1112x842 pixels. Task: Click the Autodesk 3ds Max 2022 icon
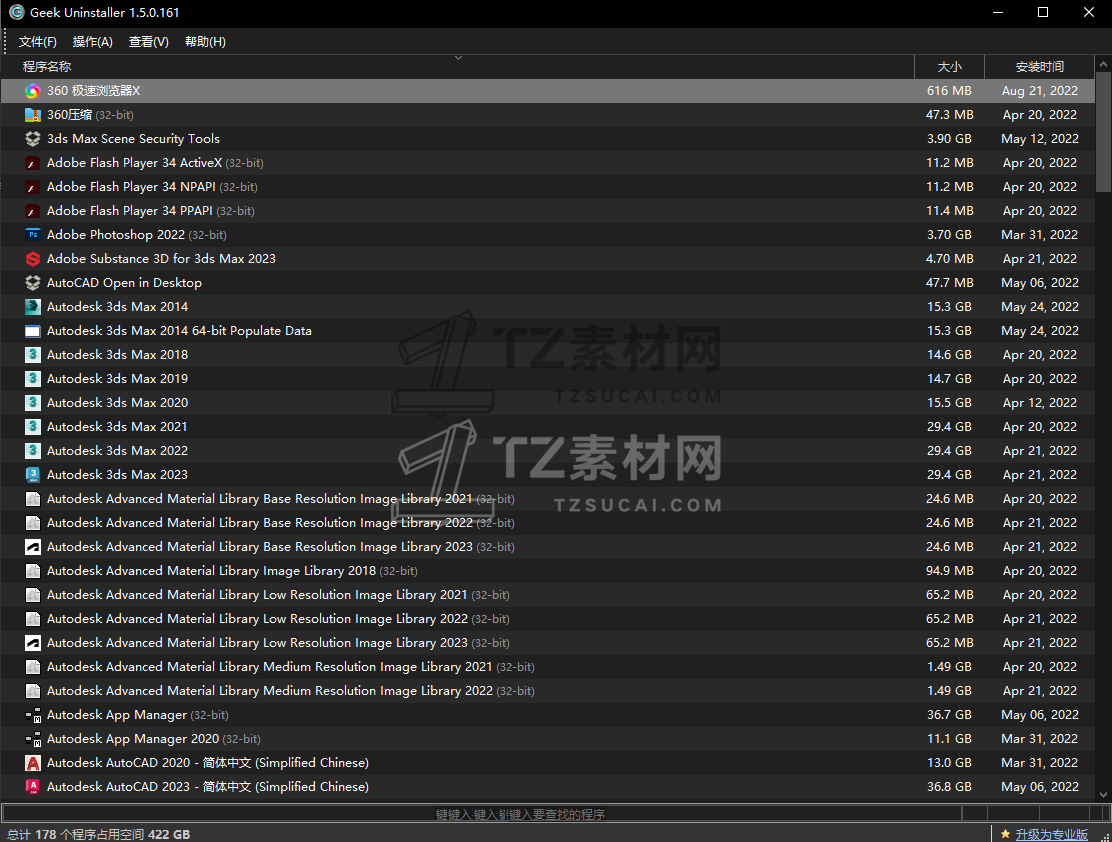pos(33,451)
